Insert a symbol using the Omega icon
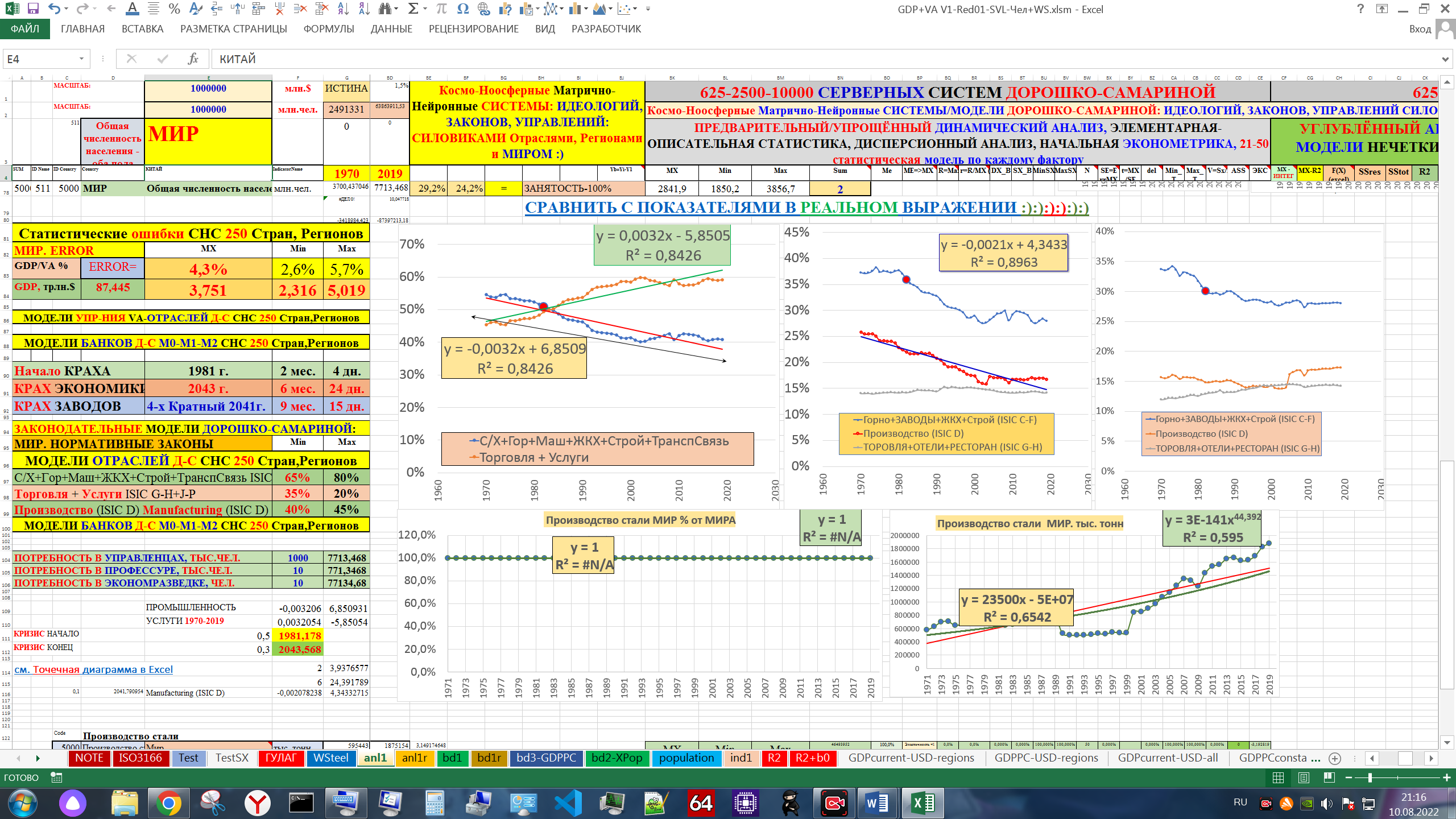The width and height of the screenshot is (1456, 819). [462, 9]
